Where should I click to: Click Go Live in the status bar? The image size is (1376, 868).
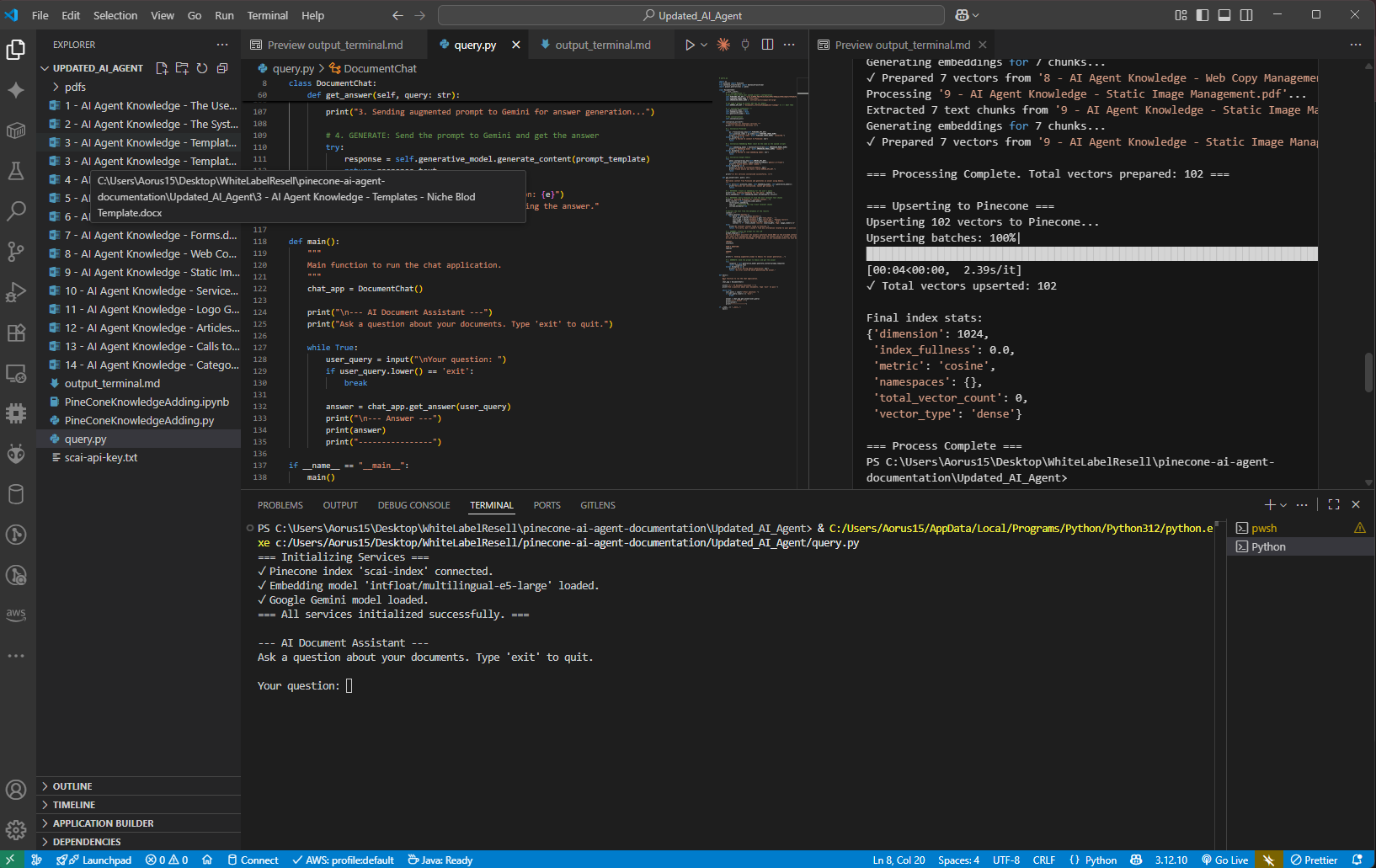point(1225,860)
